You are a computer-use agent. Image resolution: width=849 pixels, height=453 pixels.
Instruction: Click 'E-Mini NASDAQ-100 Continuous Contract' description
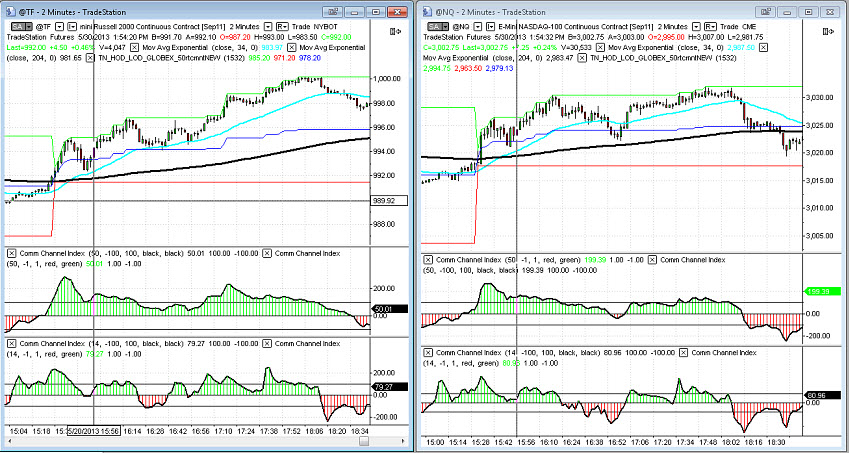tap(564, 27)
